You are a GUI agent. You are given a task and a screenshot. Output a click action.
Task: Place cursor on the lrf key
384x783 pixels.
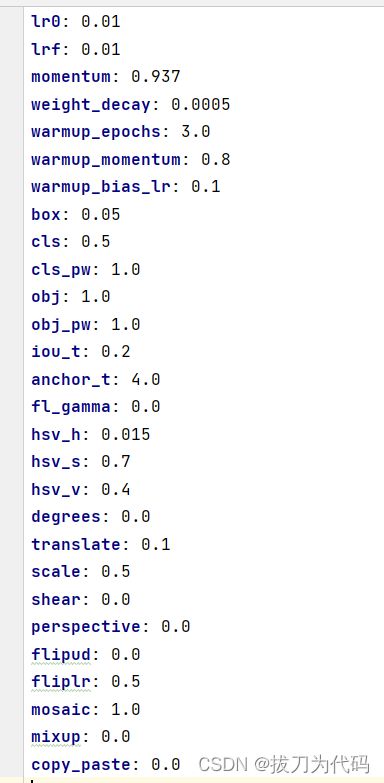click(46, 49)
